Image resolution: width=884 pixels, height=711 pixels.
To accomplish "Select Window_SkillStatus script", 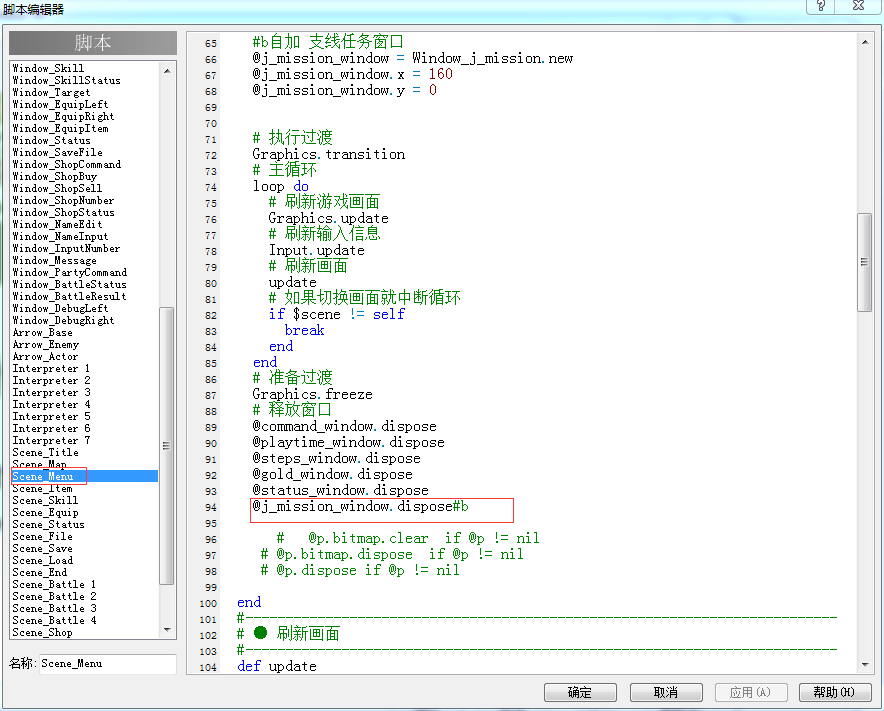I will (x=67, y=81).
